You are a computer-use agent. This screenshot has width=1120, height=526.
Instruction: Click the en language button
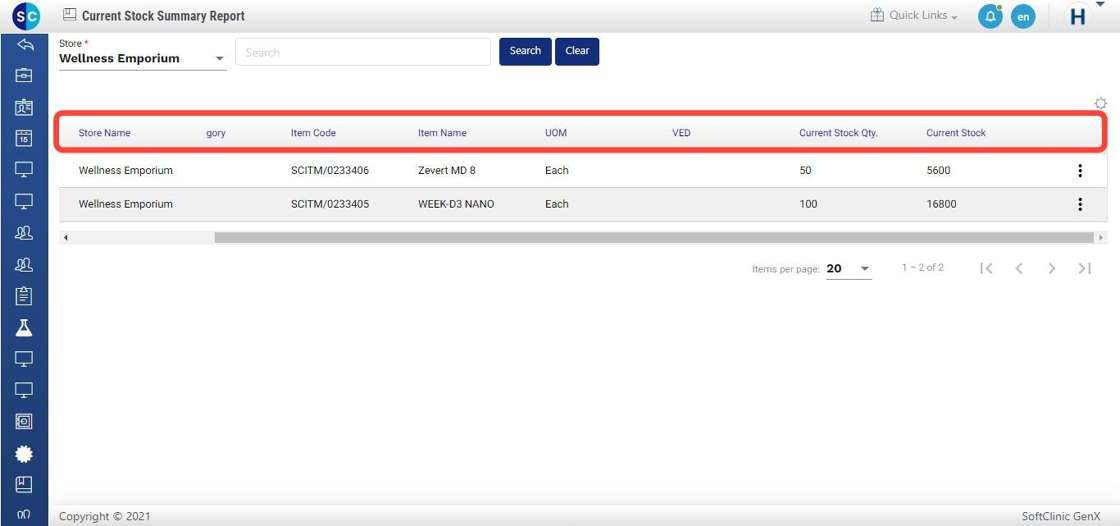pos(1022,16)
